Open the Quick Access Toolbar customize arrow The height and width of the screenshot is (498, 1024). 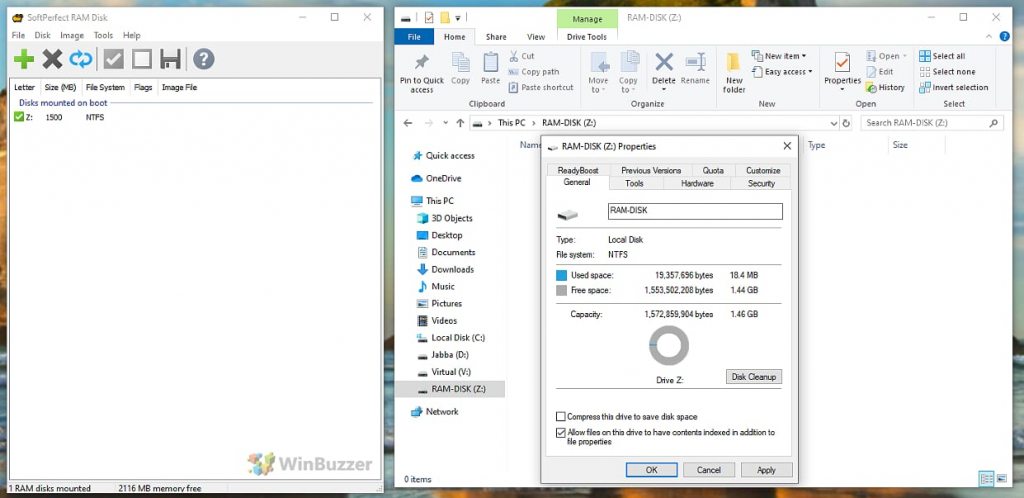458,18
